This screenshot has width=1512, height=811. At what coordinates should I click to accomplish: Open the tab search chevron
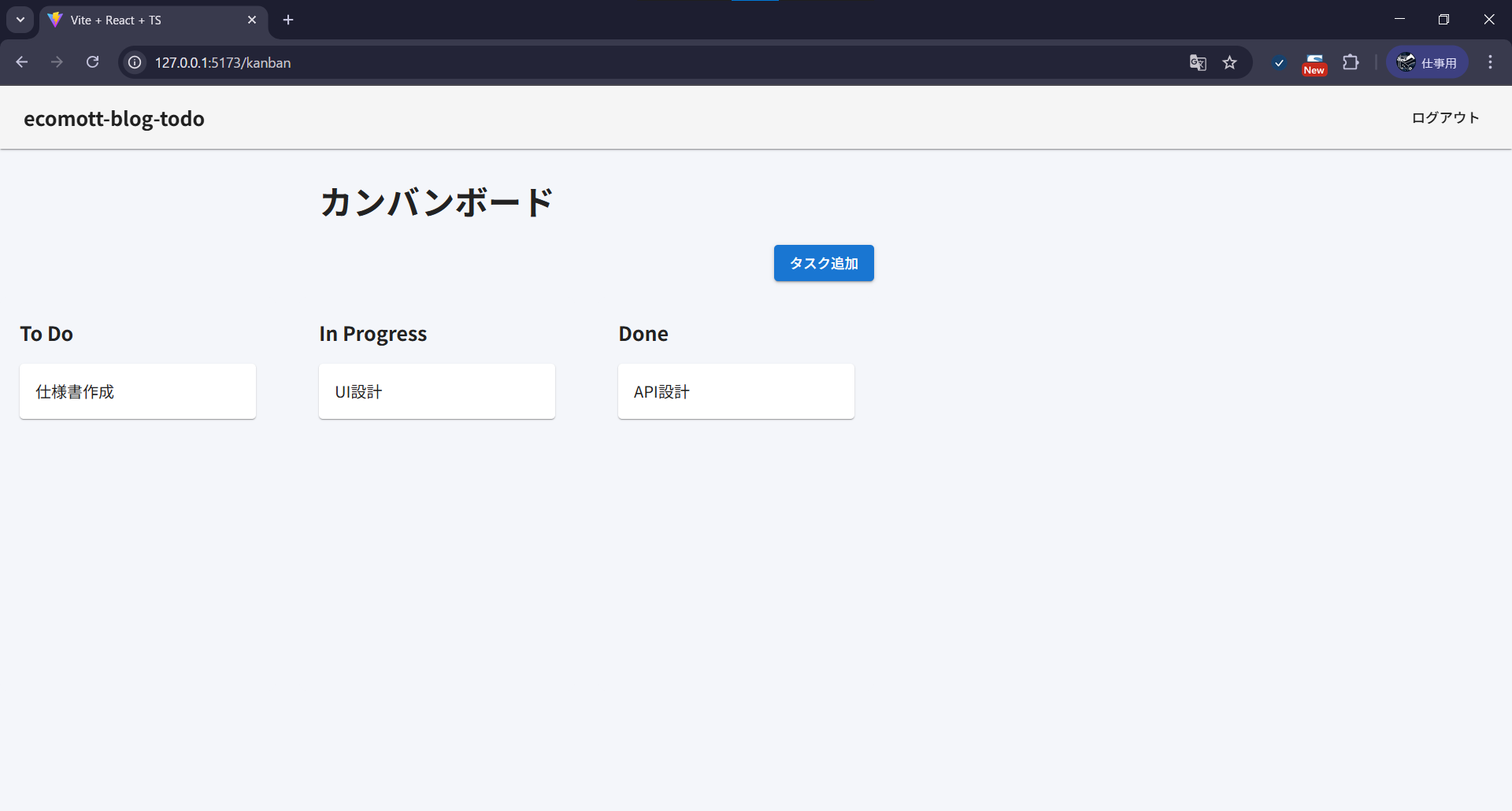[20, 19]
